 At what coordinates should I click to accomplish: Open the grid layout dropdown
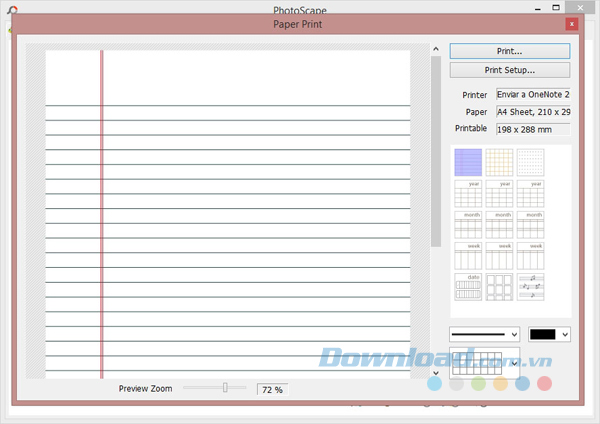coord(484,363)
